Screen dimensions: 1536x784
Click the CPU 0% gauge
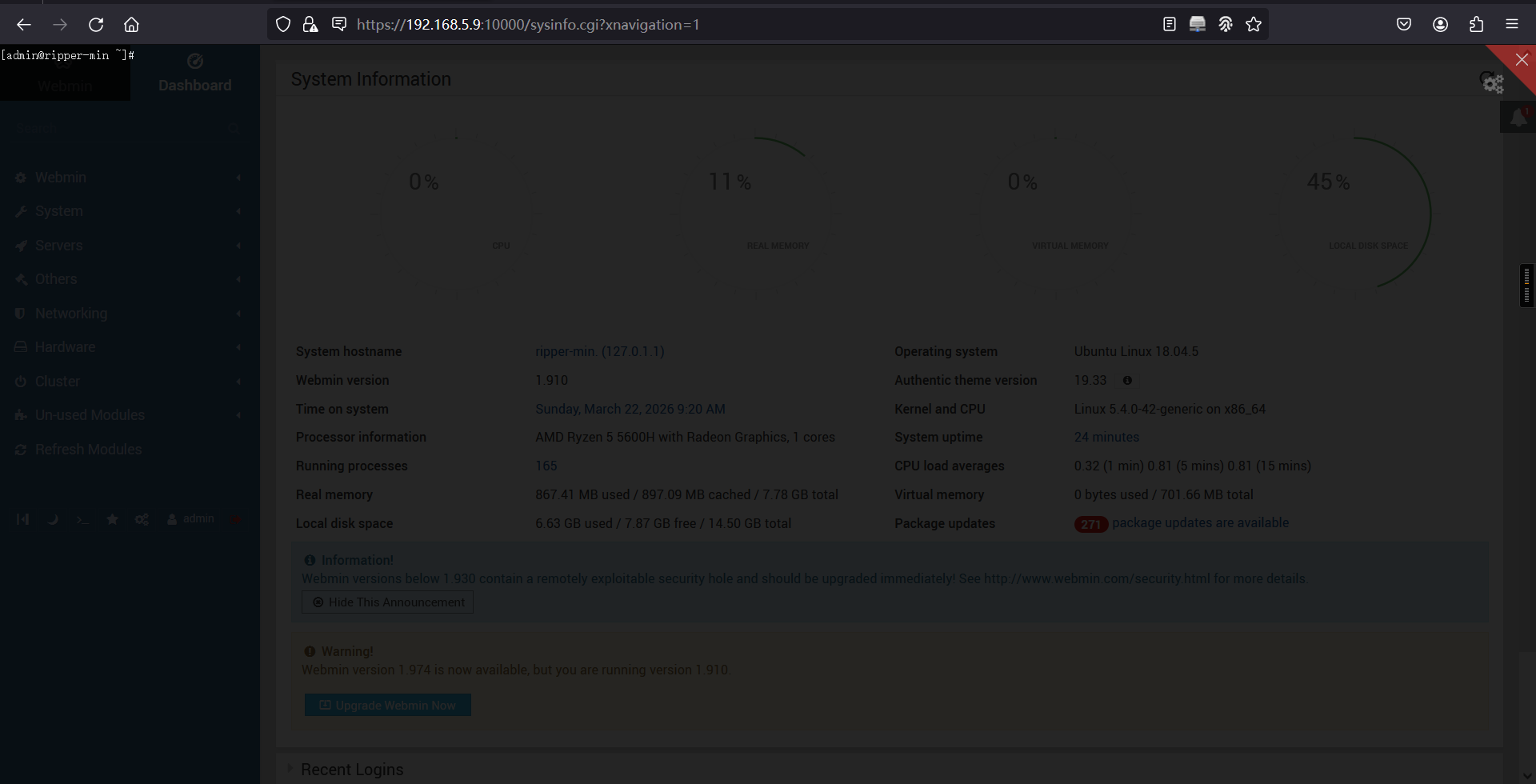coord(457,214)
